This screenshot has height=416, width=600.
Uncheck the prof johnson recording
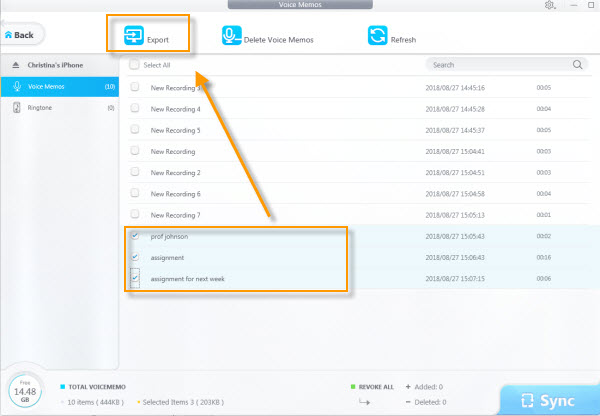[x=135, y=236]
